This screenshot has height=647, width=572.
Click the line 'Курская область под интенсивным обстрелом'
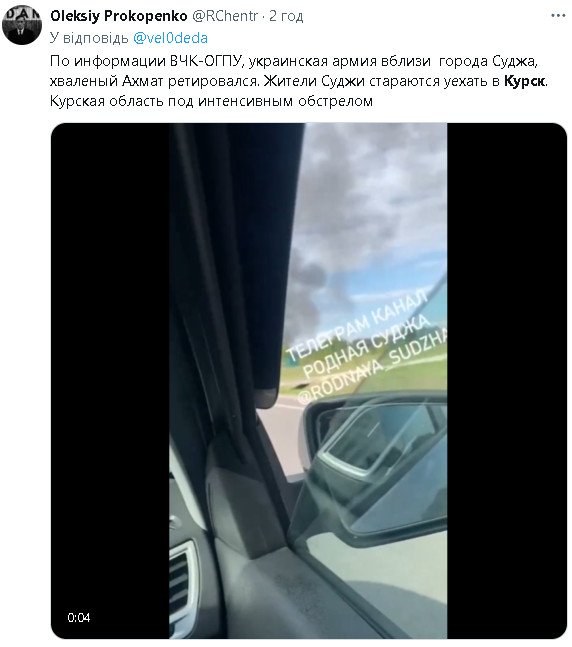(x=211, y=101)
